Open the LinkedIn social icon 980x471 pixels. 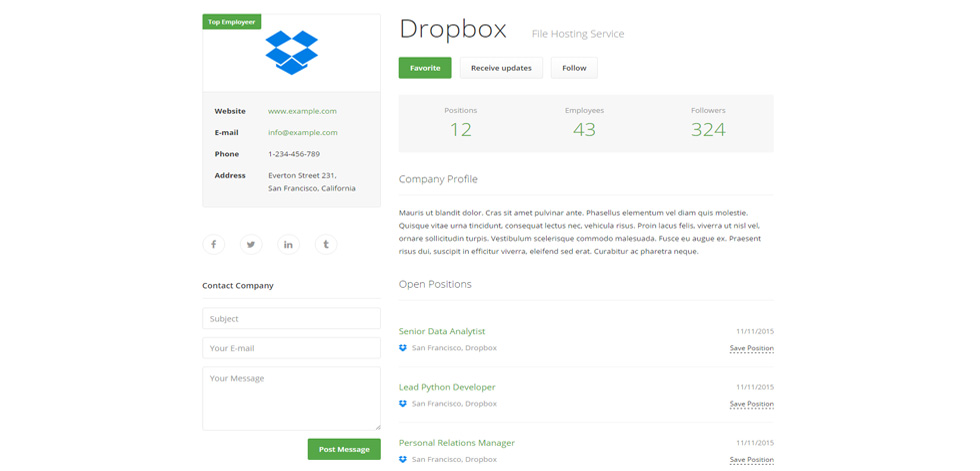(288, 244)
